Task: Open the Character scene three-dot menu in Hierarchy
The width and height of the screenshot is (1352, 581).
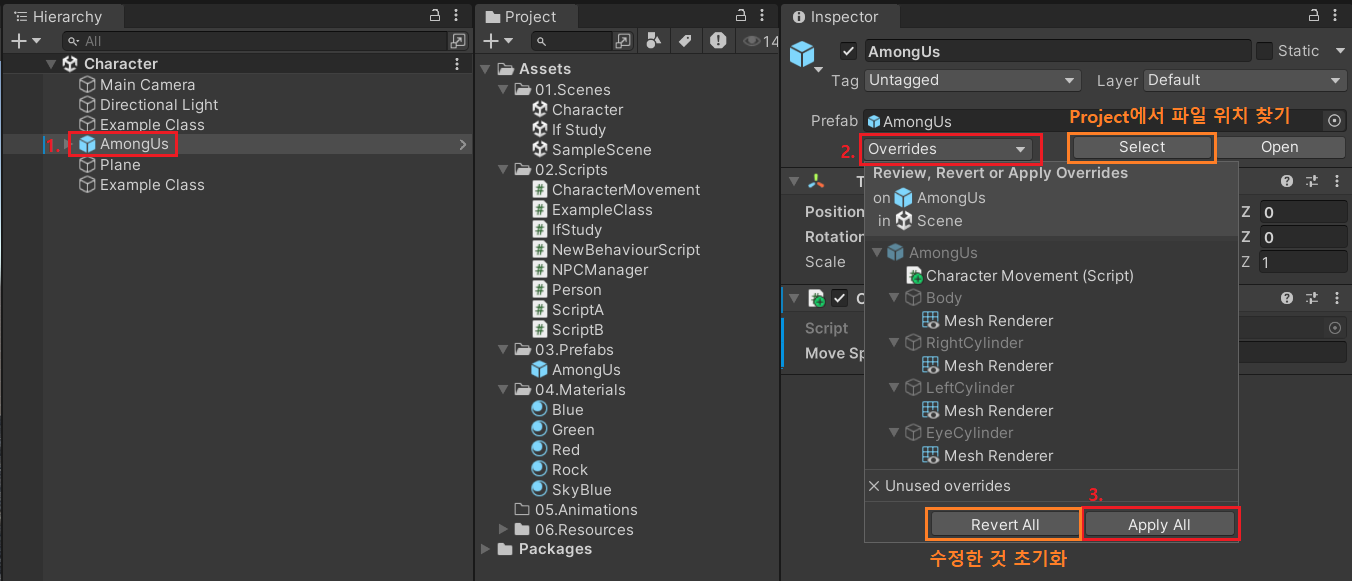Action: click(457, 64)
